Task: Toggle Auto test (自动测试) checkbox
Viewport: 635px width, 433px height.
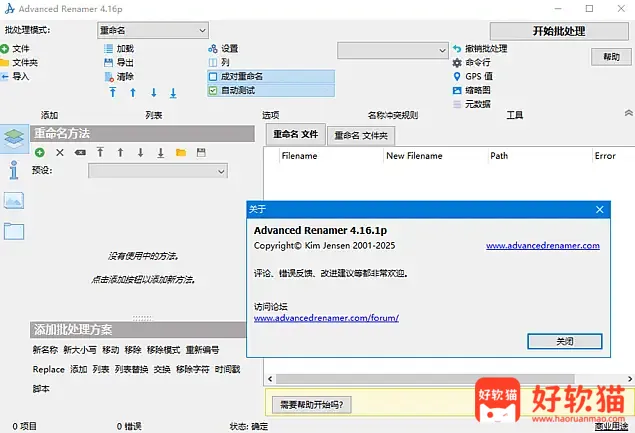Action: click(213, 90)
